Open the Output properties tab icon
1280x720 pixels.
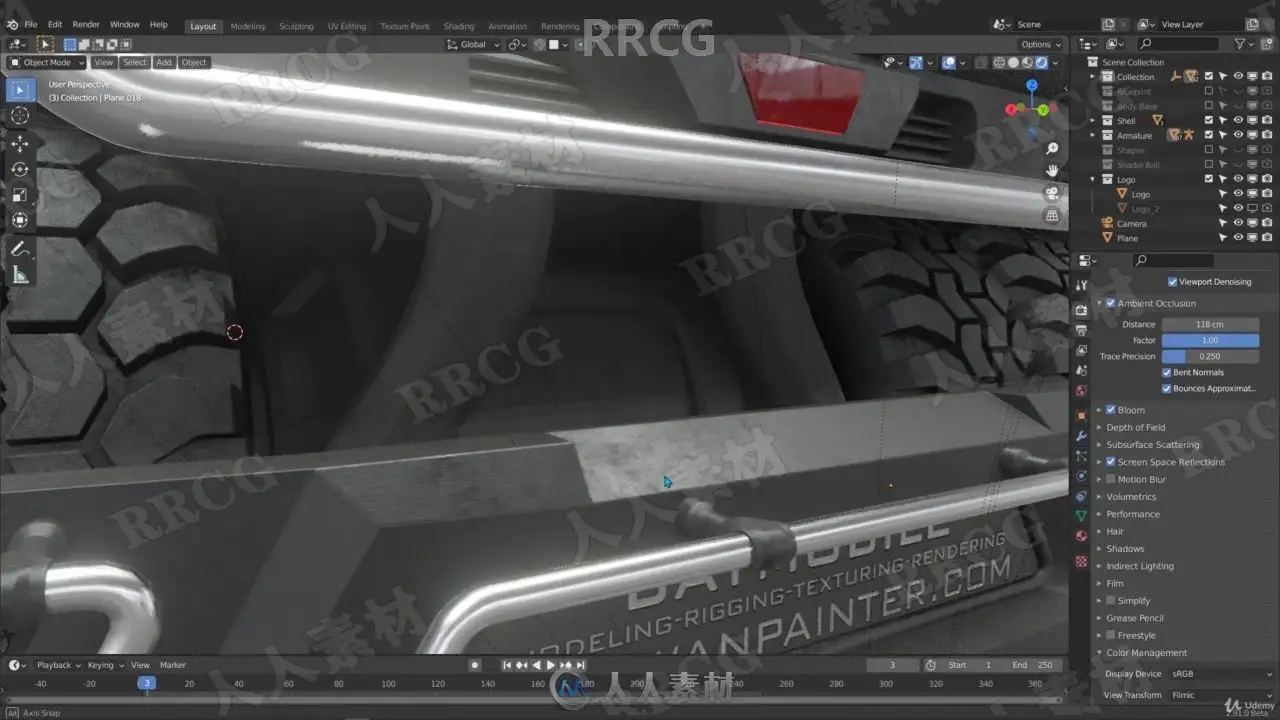tap(1081, 330)
